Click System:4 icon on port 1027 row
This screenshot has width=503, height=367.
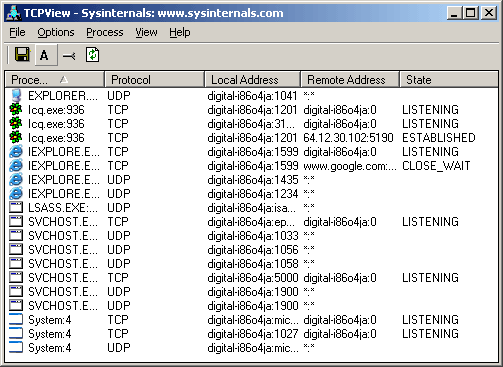pos(15,333)
